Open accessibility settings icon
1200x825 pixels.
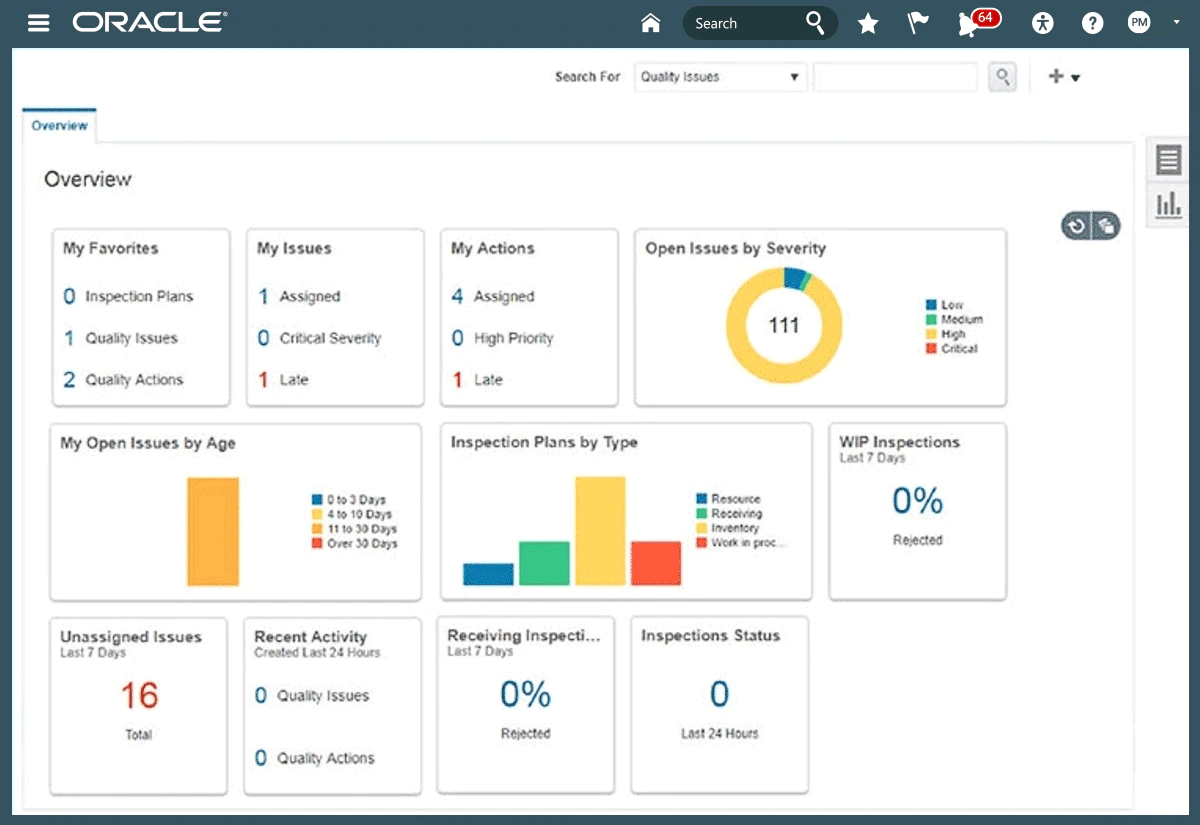1043,23
